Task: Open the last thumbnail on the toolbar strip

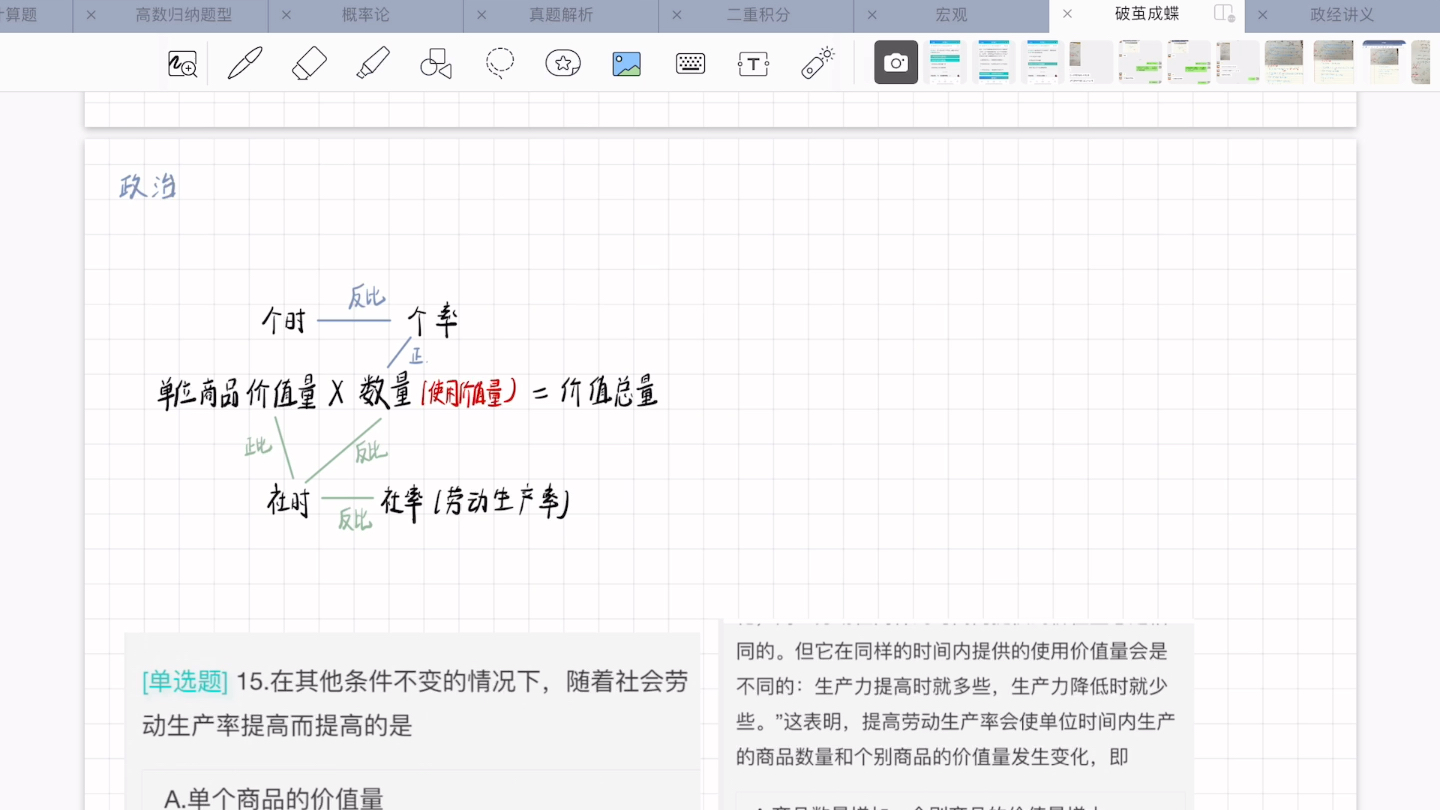Action: (x=1421, y=62)
